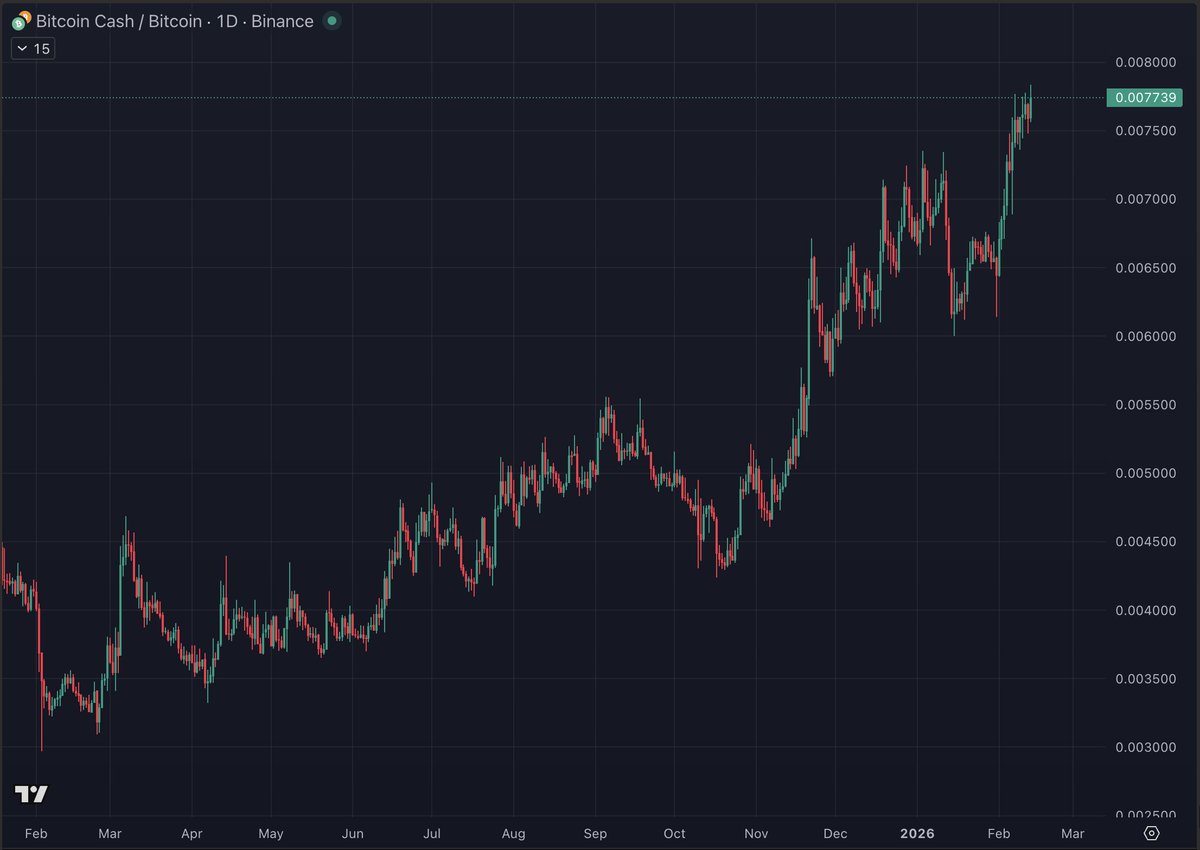Image resolution: width=1200 pixels, height=850 pixels.
Task: Click the Apr label on time axis
Action: pyautogui.click(x=193, y=833)
